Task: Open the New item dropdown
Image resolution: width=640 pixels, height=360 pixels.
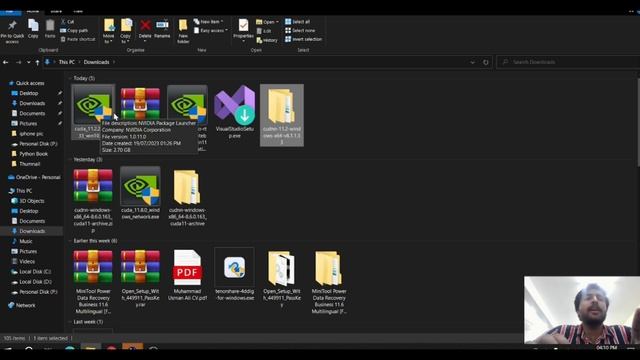Action: [209, 22]
